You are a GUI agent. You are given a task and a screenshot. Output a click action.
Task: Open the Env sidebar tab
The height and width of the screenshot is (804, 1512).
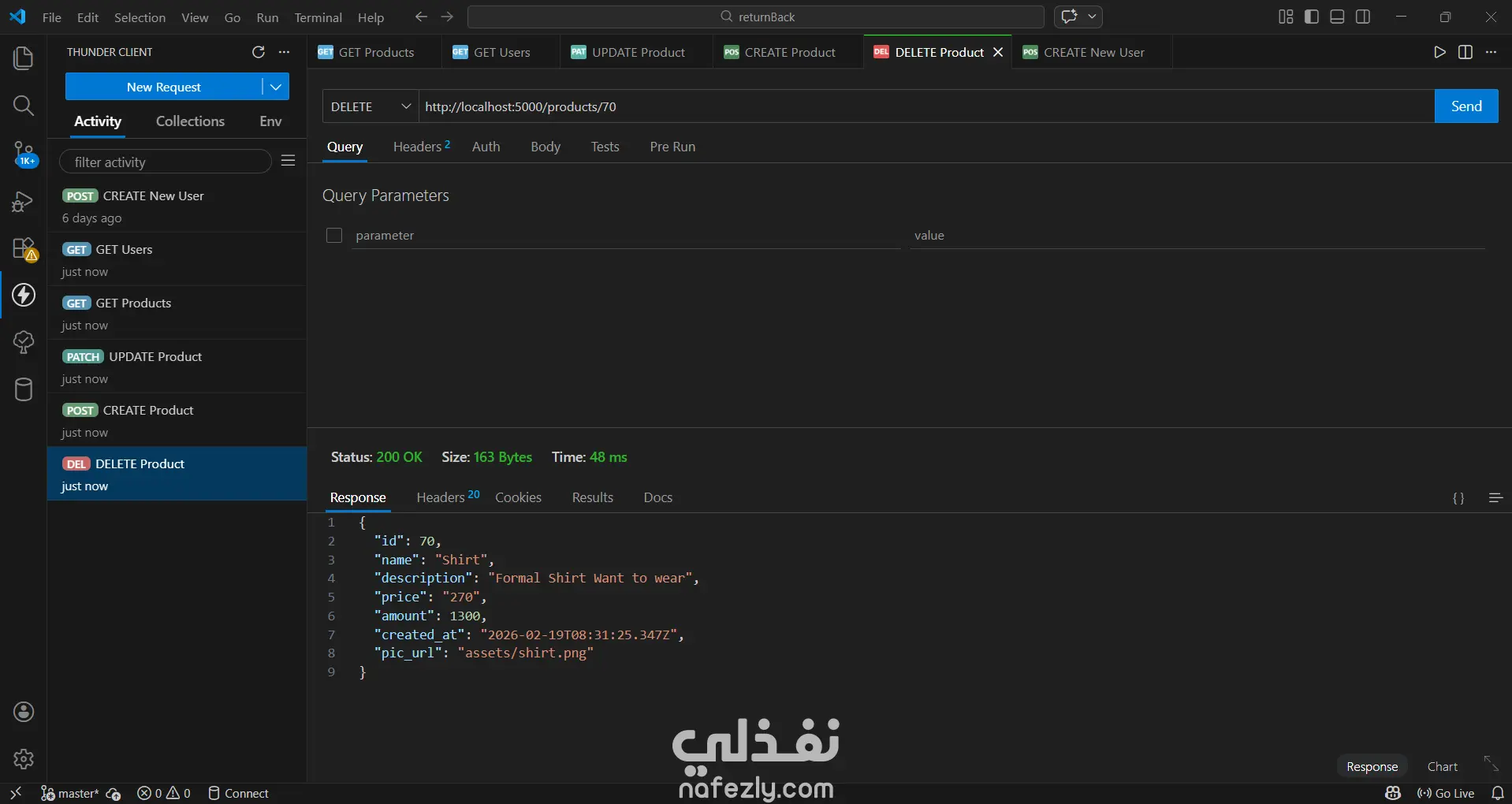(270, 121)
